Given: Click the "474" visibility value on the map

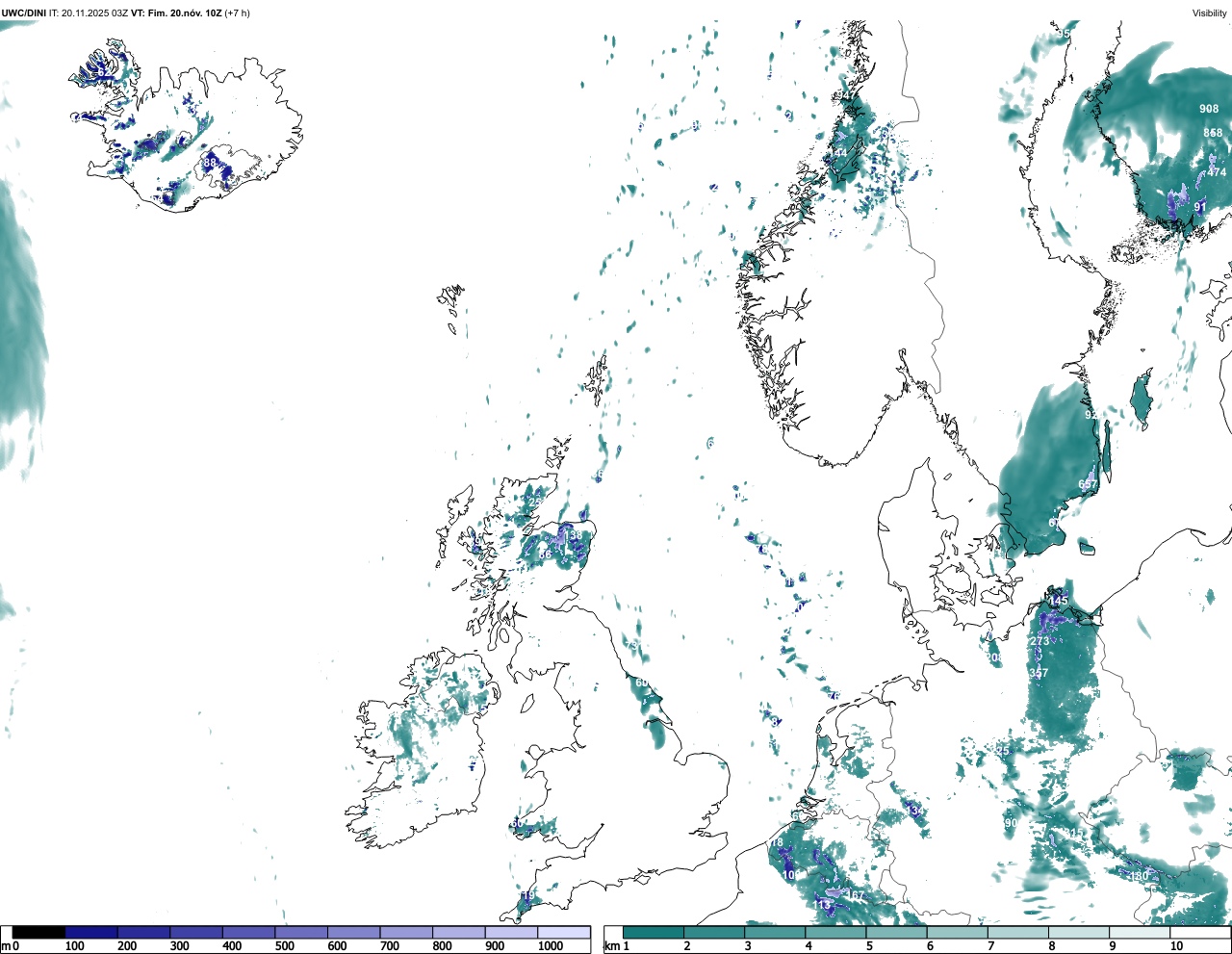Looking at the screenshot, I should (1218, 172).
